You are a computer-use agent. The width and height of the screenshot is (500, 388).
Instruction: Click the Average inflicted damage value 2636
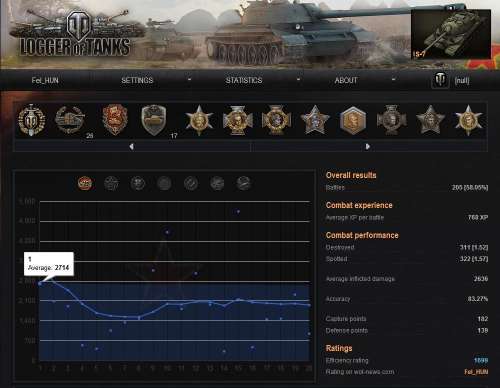(481, 279)
